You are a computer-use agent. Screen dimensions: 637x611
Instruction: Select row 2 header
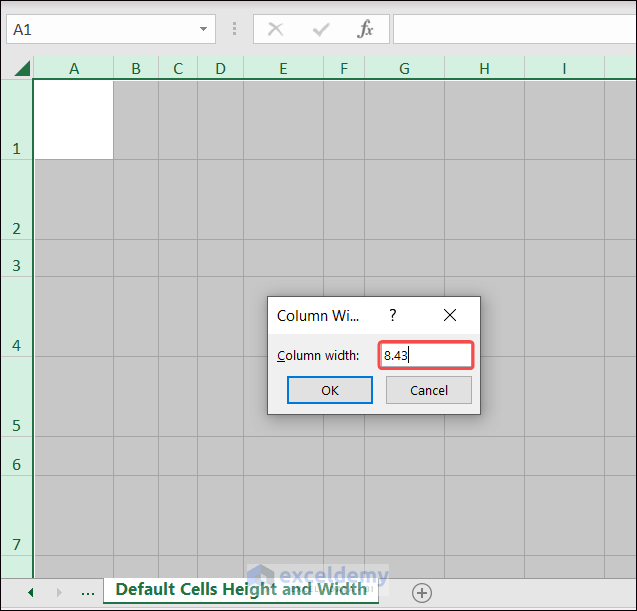point(16,200)
